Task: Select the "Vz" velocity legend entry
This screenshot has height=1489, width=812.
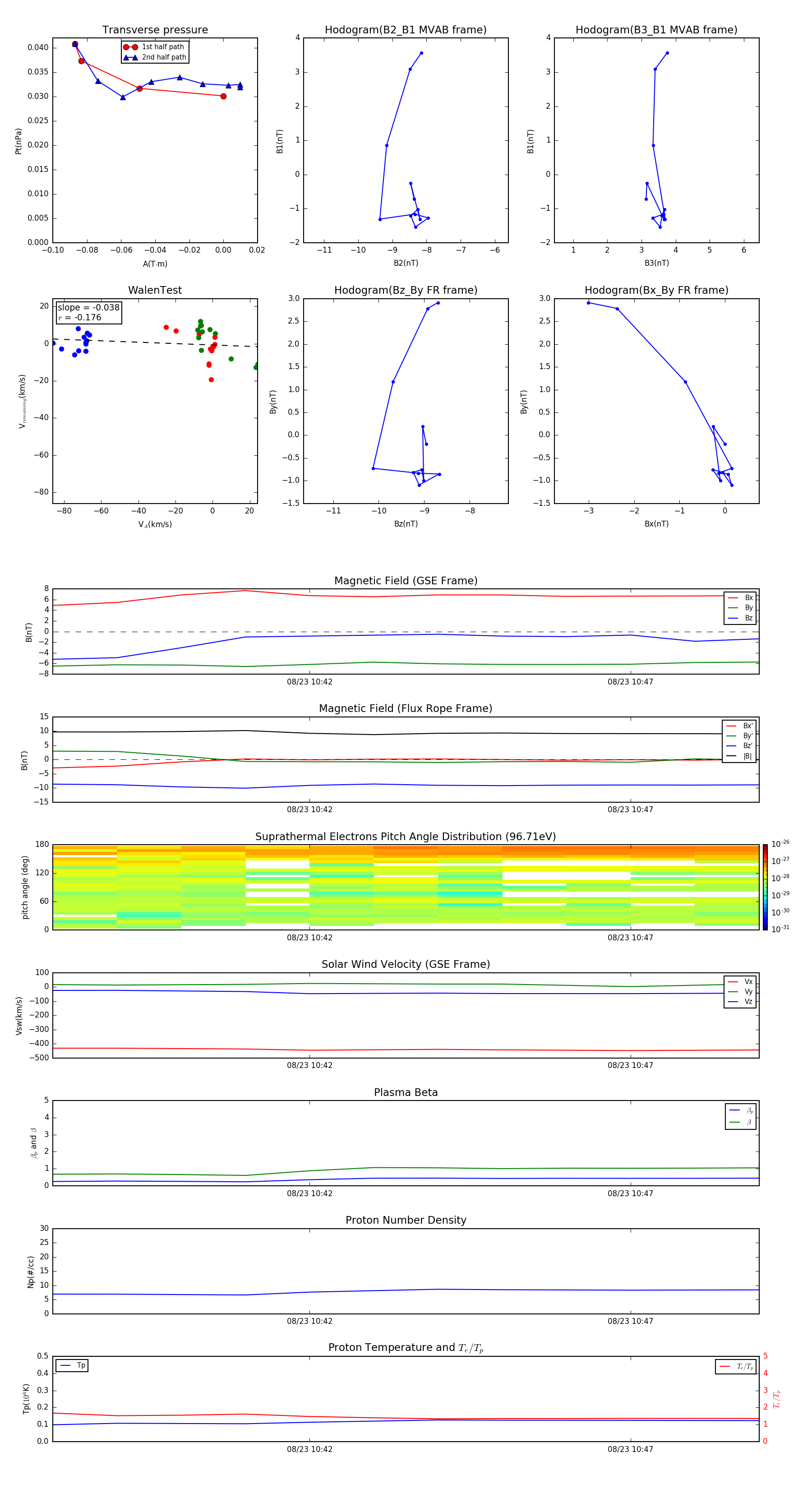Action: pyautogui.click(x=740, y=1002)
